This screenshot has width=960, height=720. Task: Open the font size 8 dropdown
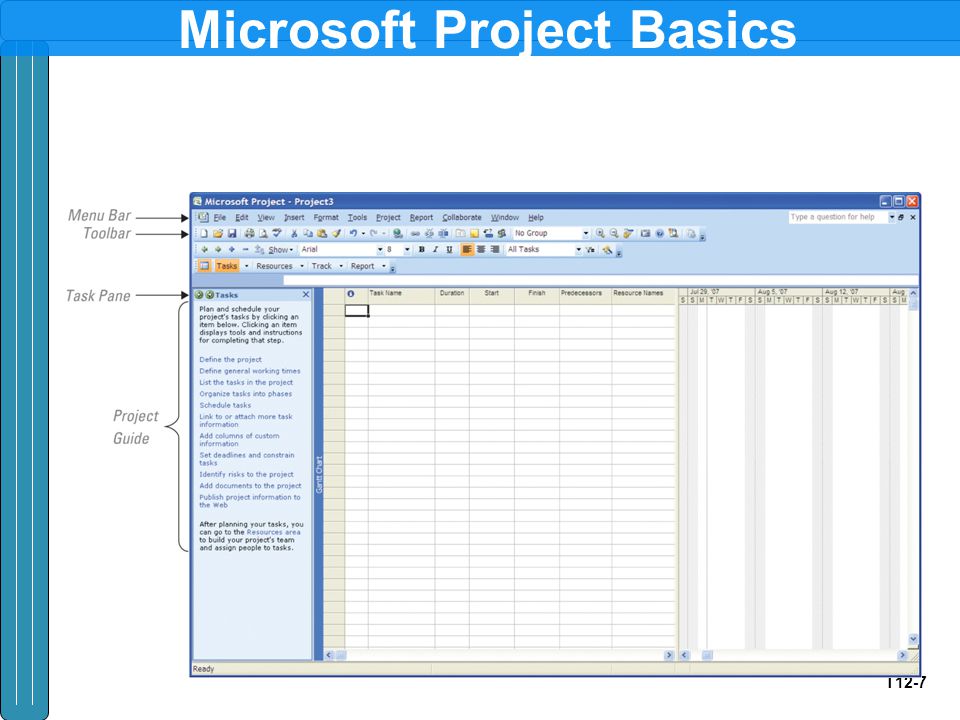[x=407, y=250]
